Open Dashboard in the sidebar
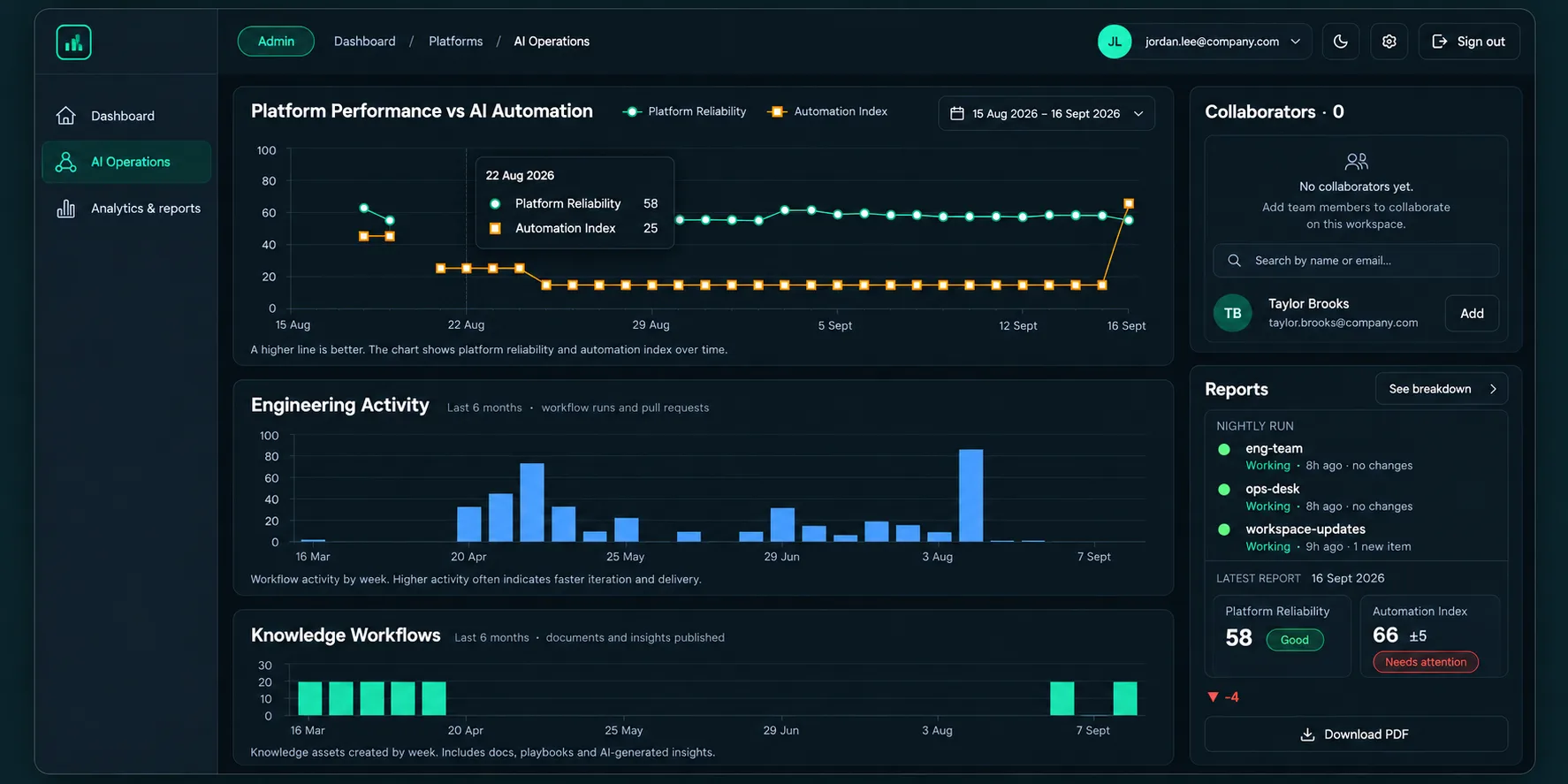The width and height of the screenshot is (1568, 784). [126, 116]
